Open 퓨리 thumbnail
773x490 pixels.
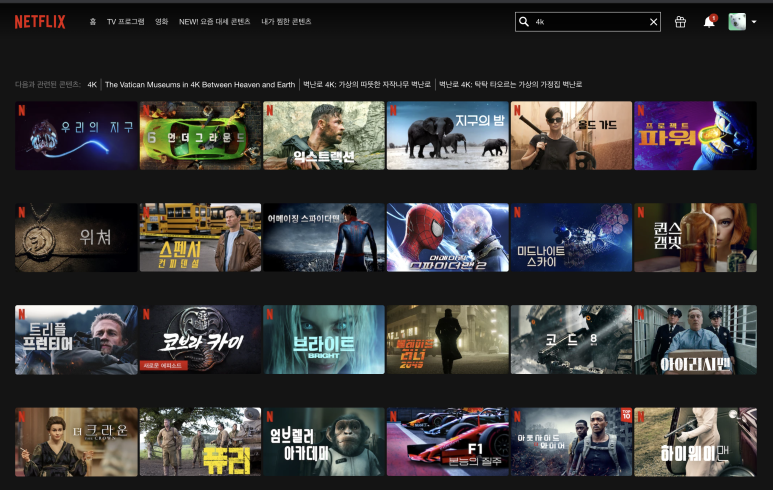point(200,442)
